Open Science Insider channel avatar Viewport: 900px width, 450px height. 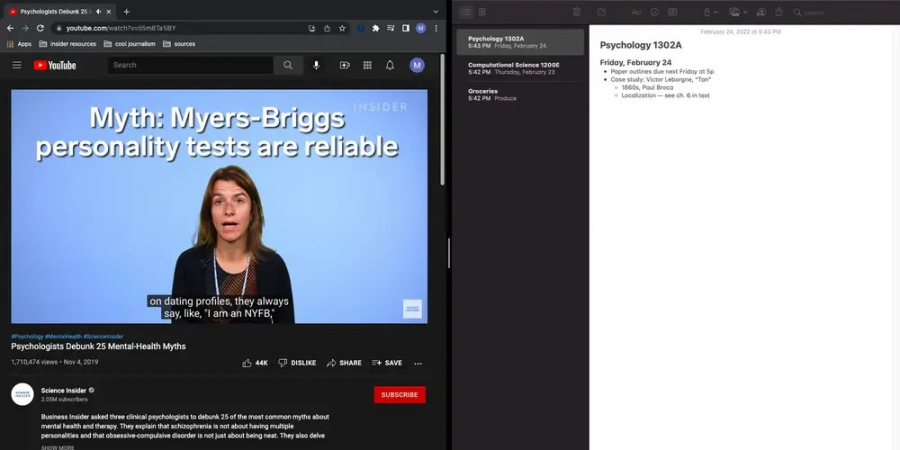(22, 394)
